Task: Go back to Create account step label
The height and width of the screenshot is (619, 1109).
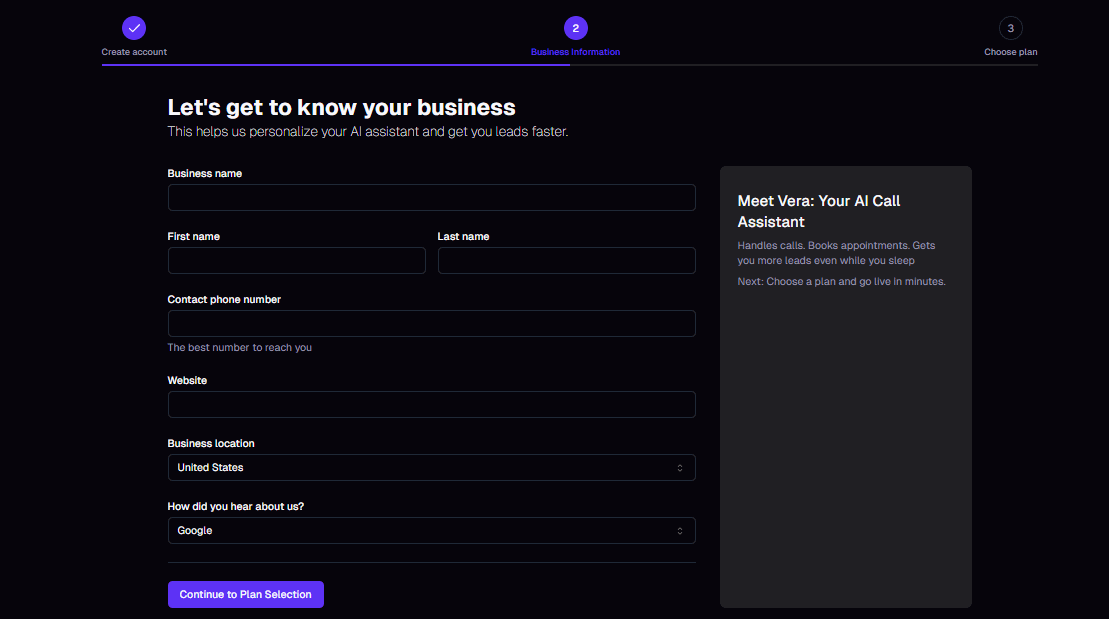Action: 134,52
